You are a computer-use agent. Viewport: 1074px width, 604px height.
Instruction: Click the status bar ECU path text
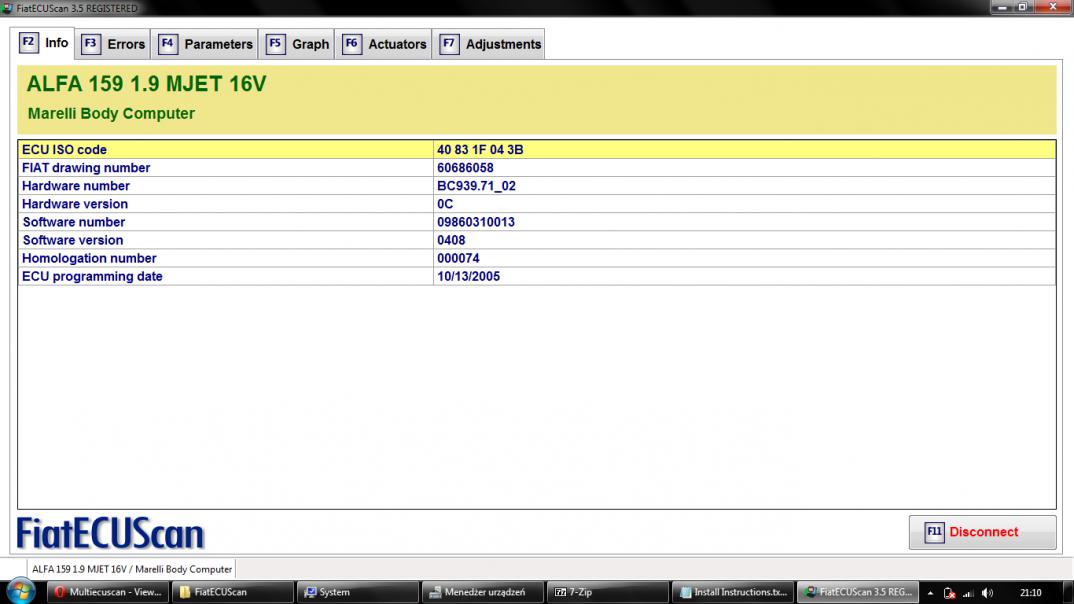click(132, 569)
